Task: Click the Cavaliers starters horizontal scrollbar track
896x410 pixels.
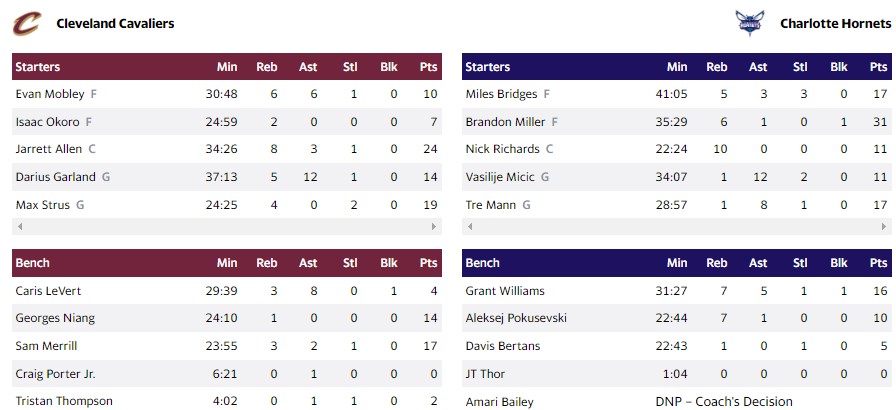Action: tap(227, 227)
